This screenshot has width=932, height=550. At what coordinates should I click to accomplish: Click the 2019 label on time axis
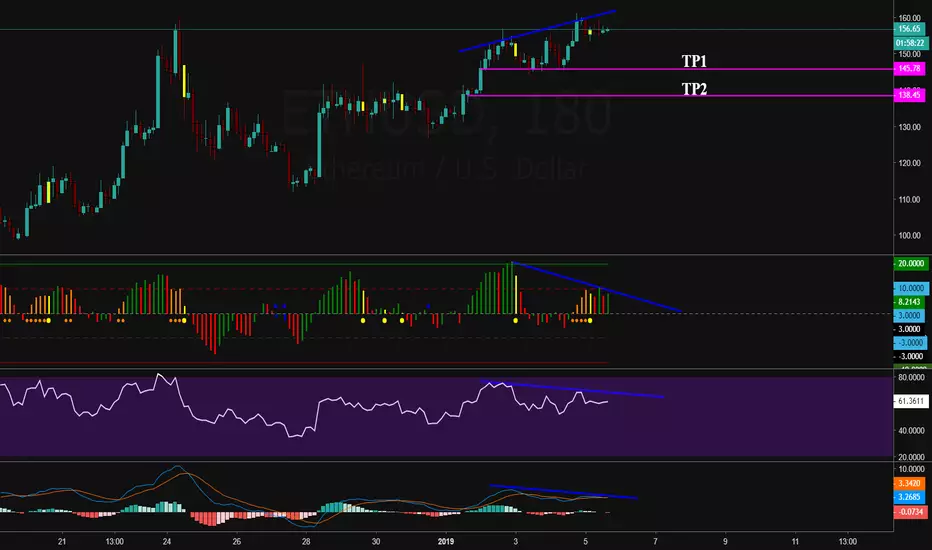coord(446,541)
